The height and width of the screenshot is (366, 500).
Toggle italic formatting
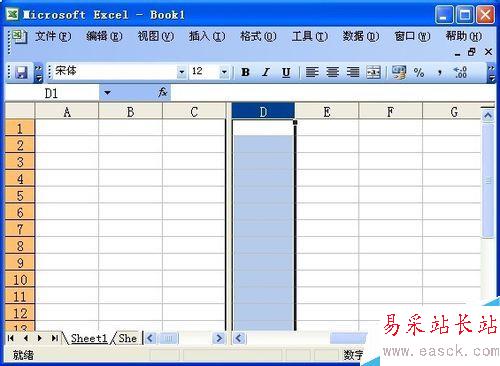click(266, 72)
